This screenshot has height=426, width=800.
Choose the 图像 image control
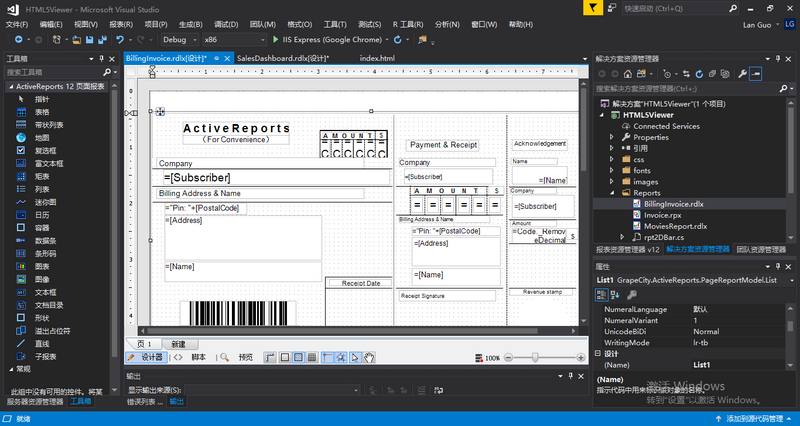coord(42,280)
